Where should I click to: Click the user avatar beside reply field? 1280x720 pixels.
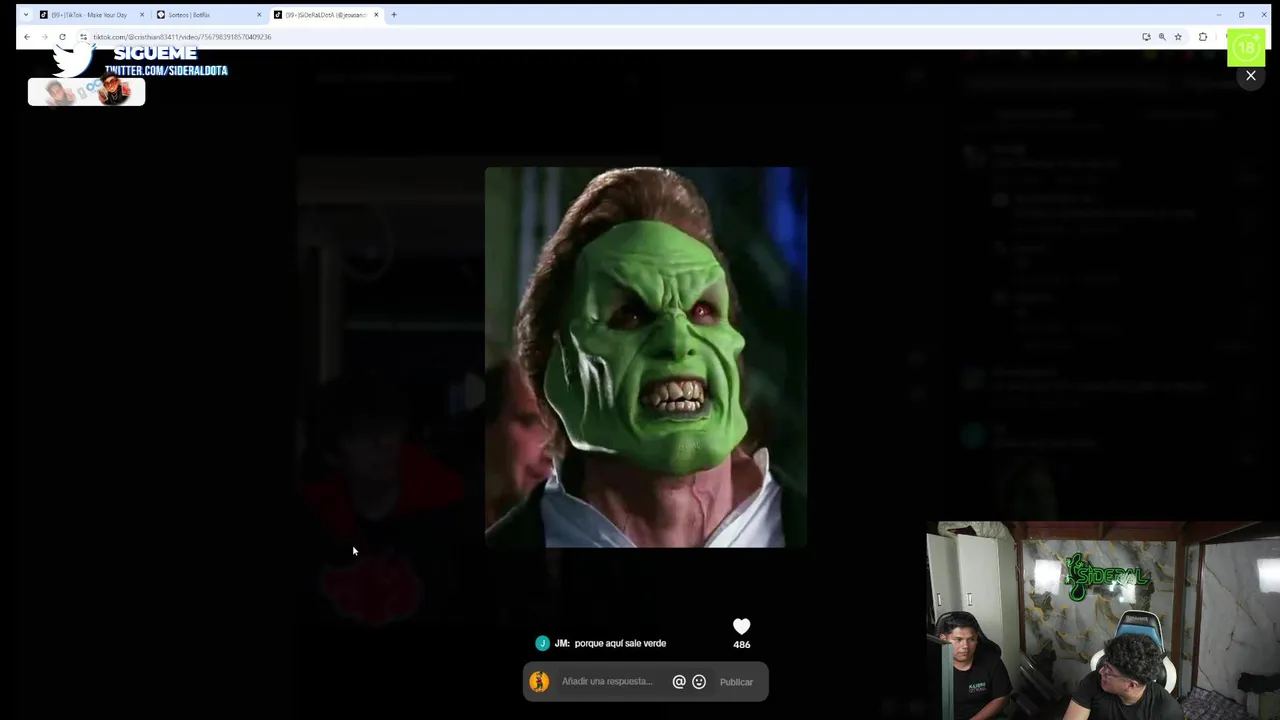tap(539, 682)
